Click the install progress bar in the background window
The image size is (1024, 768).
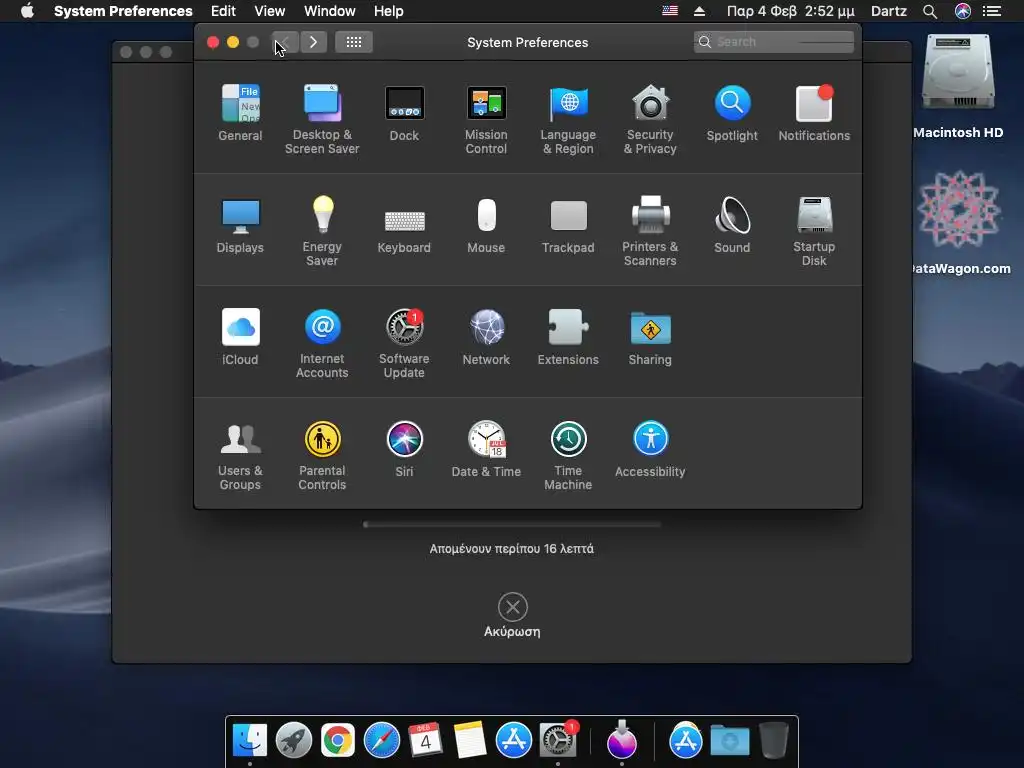pos(512,524)
